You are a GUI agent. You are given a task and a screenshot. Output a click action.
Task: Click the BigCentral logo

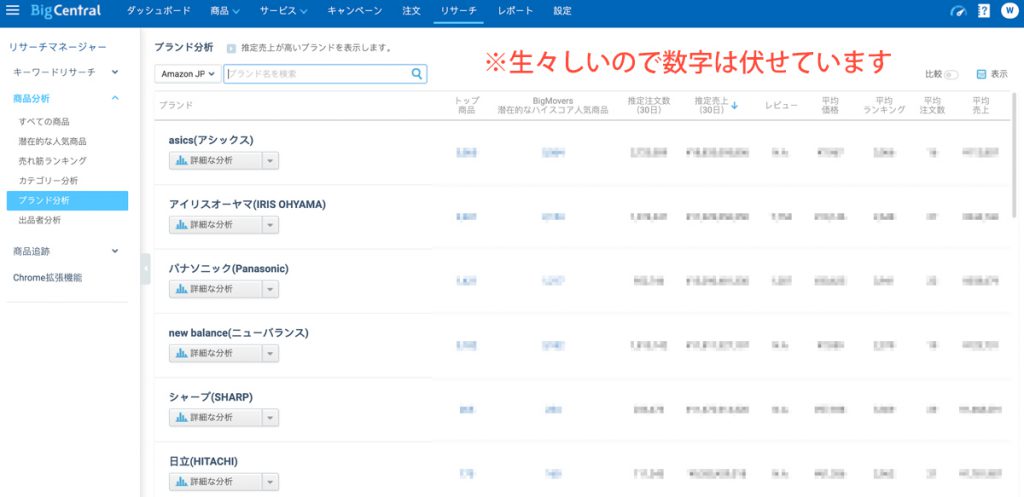pos(66,10)
